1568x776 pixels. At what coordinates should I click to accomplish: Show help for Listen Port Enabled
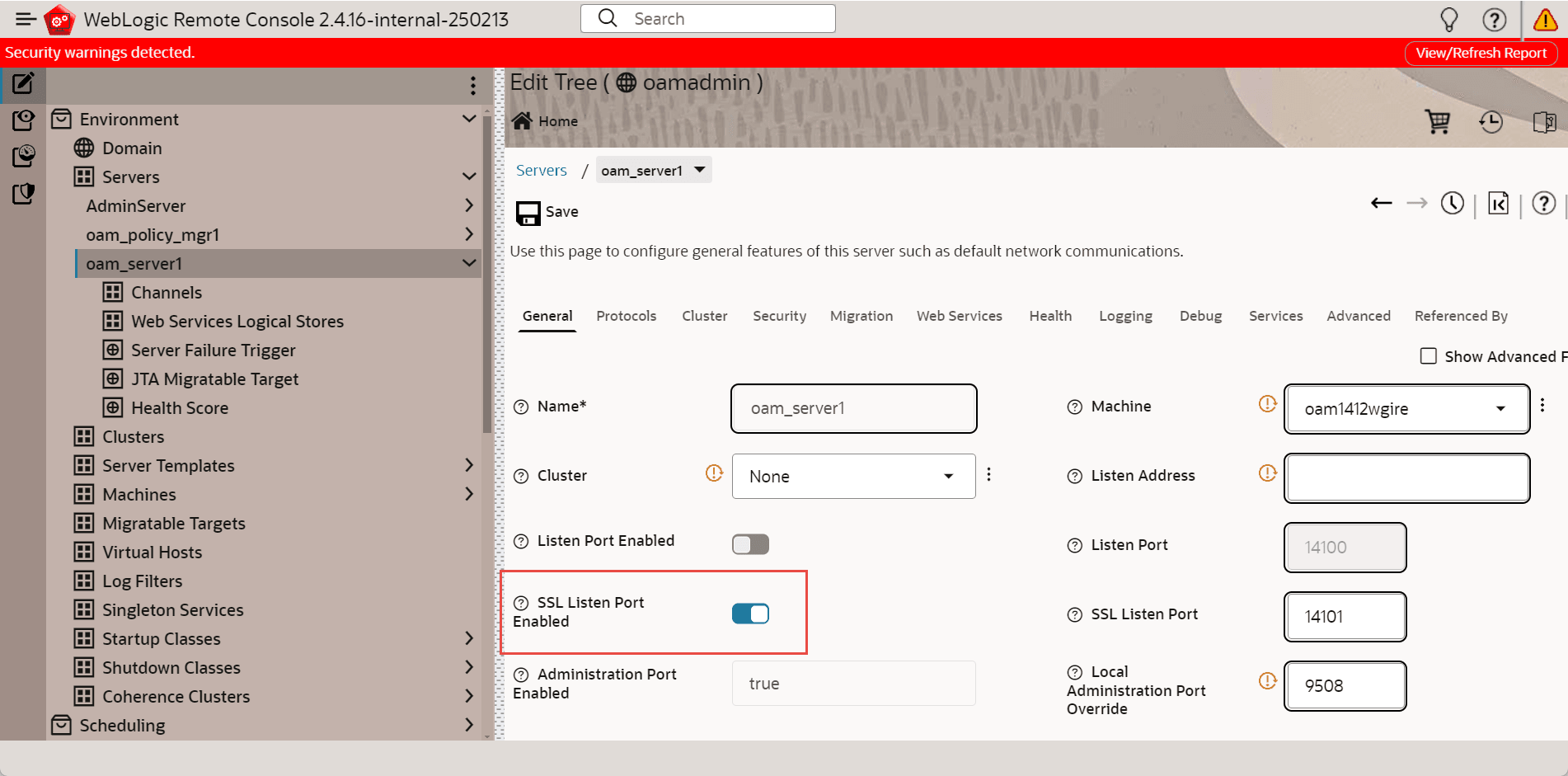[x=521, y=541]
